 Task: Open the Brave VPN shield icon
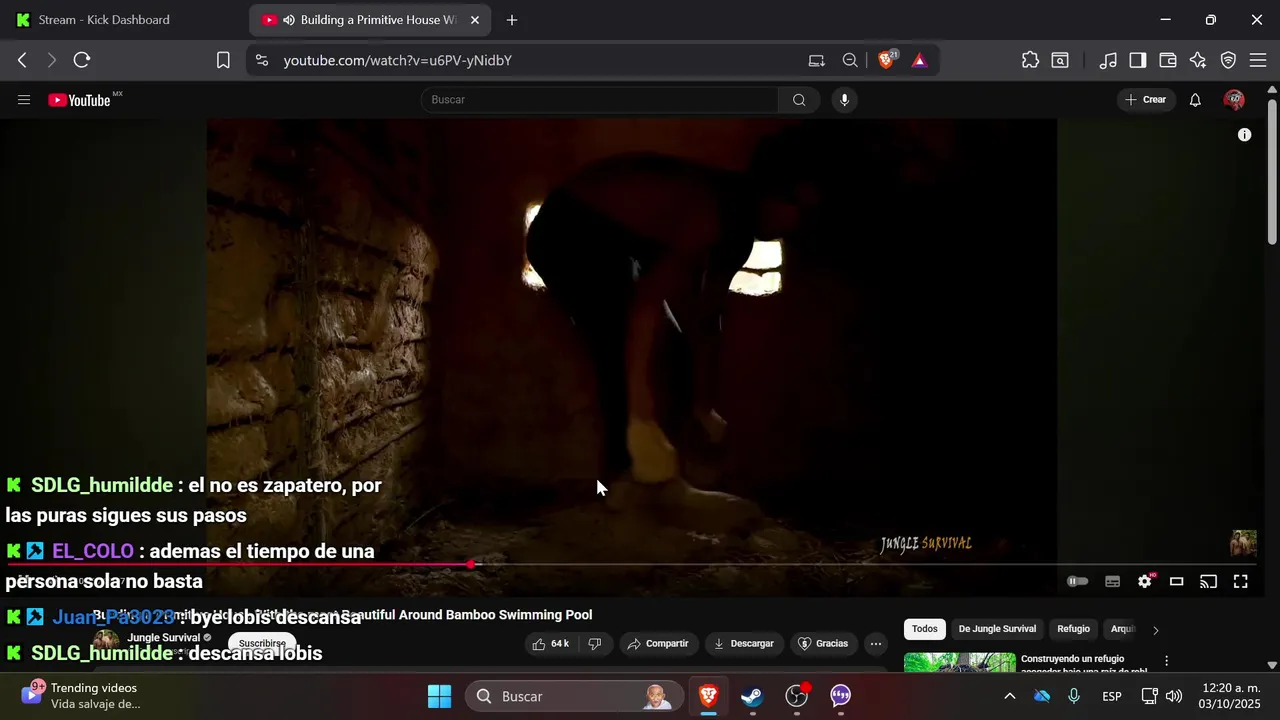pos(1228,60)
